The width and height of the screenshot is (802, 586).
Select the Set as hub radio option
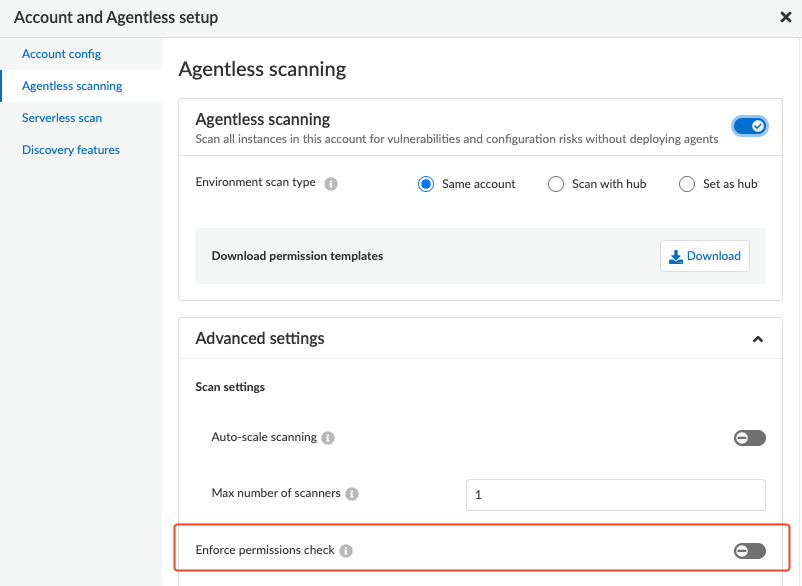tap(686, 184)
